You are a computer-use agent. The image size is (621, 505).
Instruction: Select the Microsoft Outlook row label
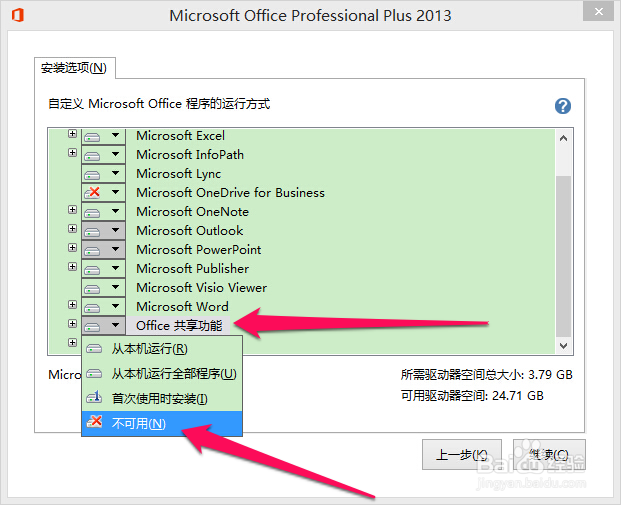[x=190, y=231]
